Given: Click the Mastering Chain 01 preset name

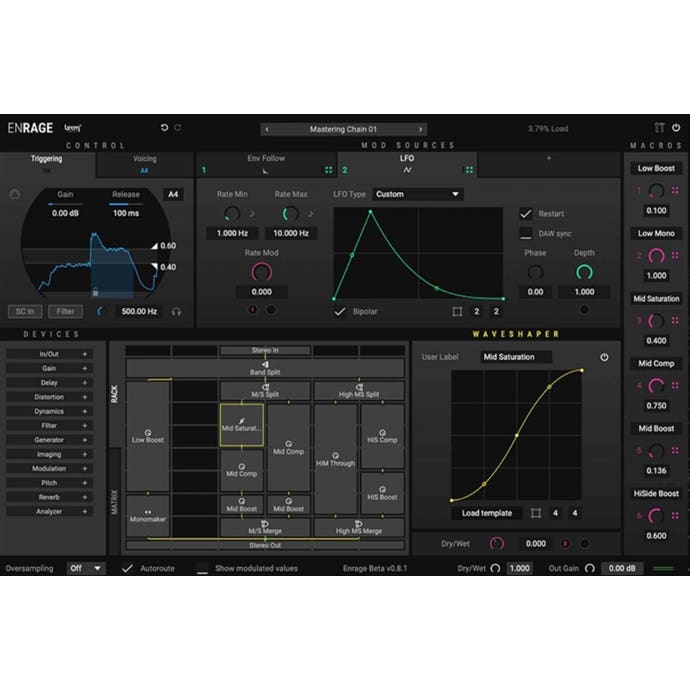Looking at the screenshot, I should (343, 129).
